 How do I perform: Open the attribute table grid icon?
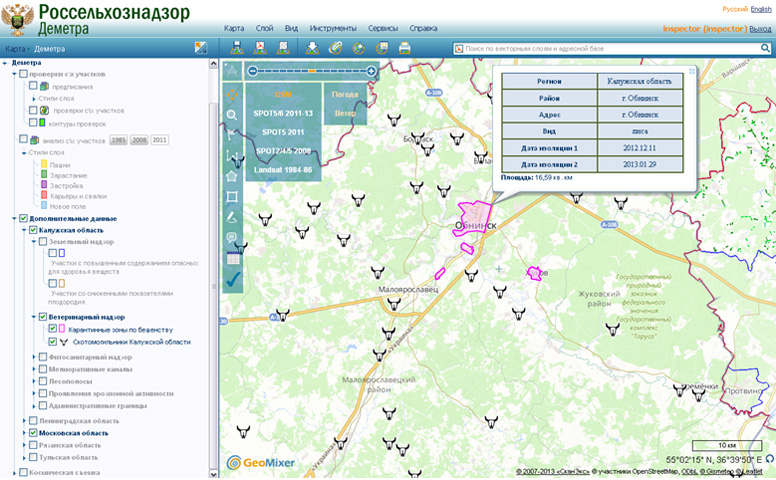tap(233, 259)
